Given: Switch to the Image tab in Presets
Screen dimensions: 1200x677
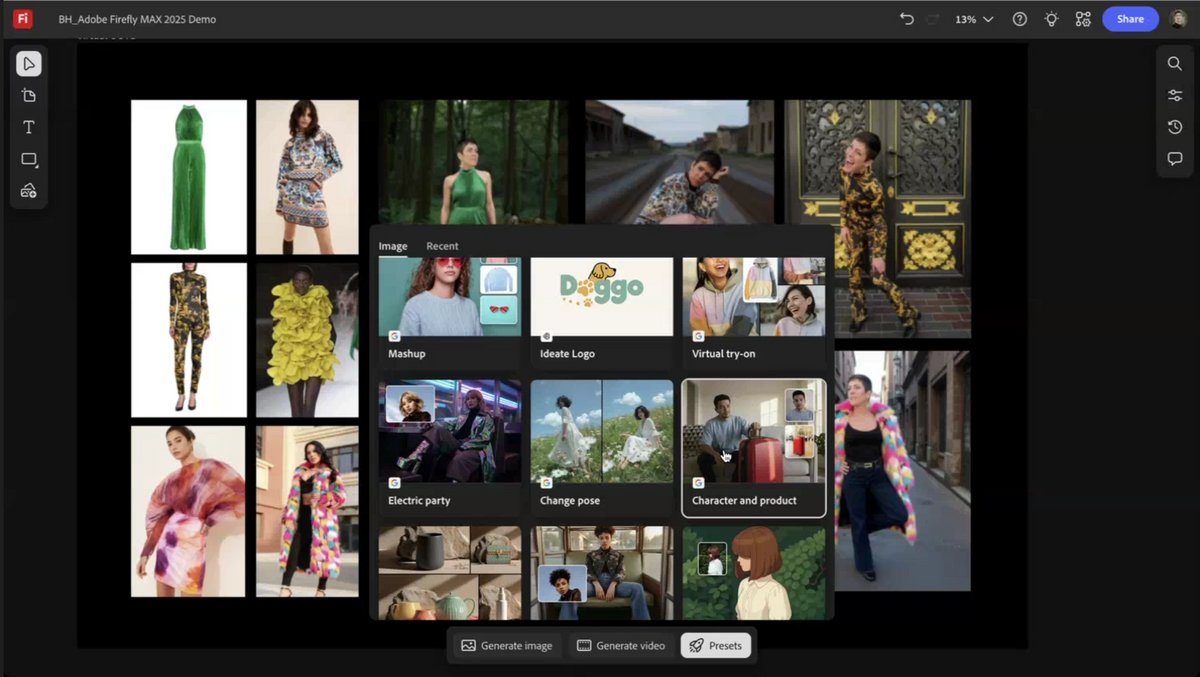Looking at the screenshot, I should coord(392,245).
